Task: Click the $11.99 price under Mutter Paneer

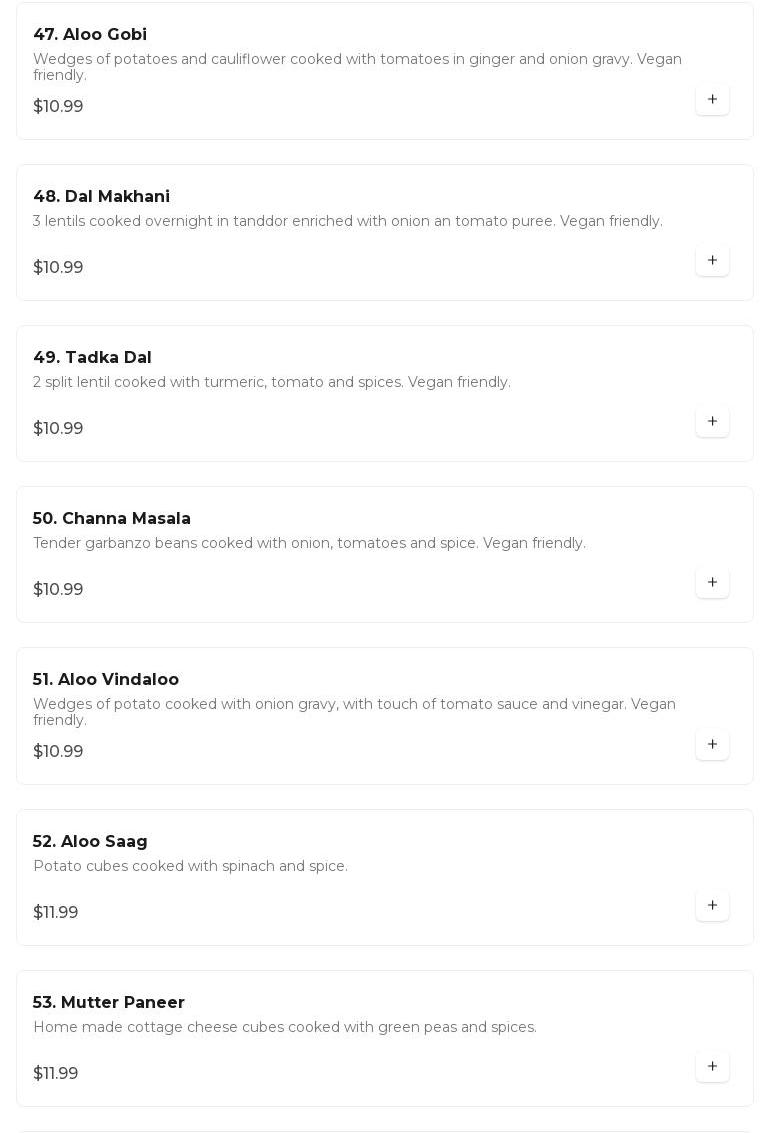Action: pos(56,1074)
